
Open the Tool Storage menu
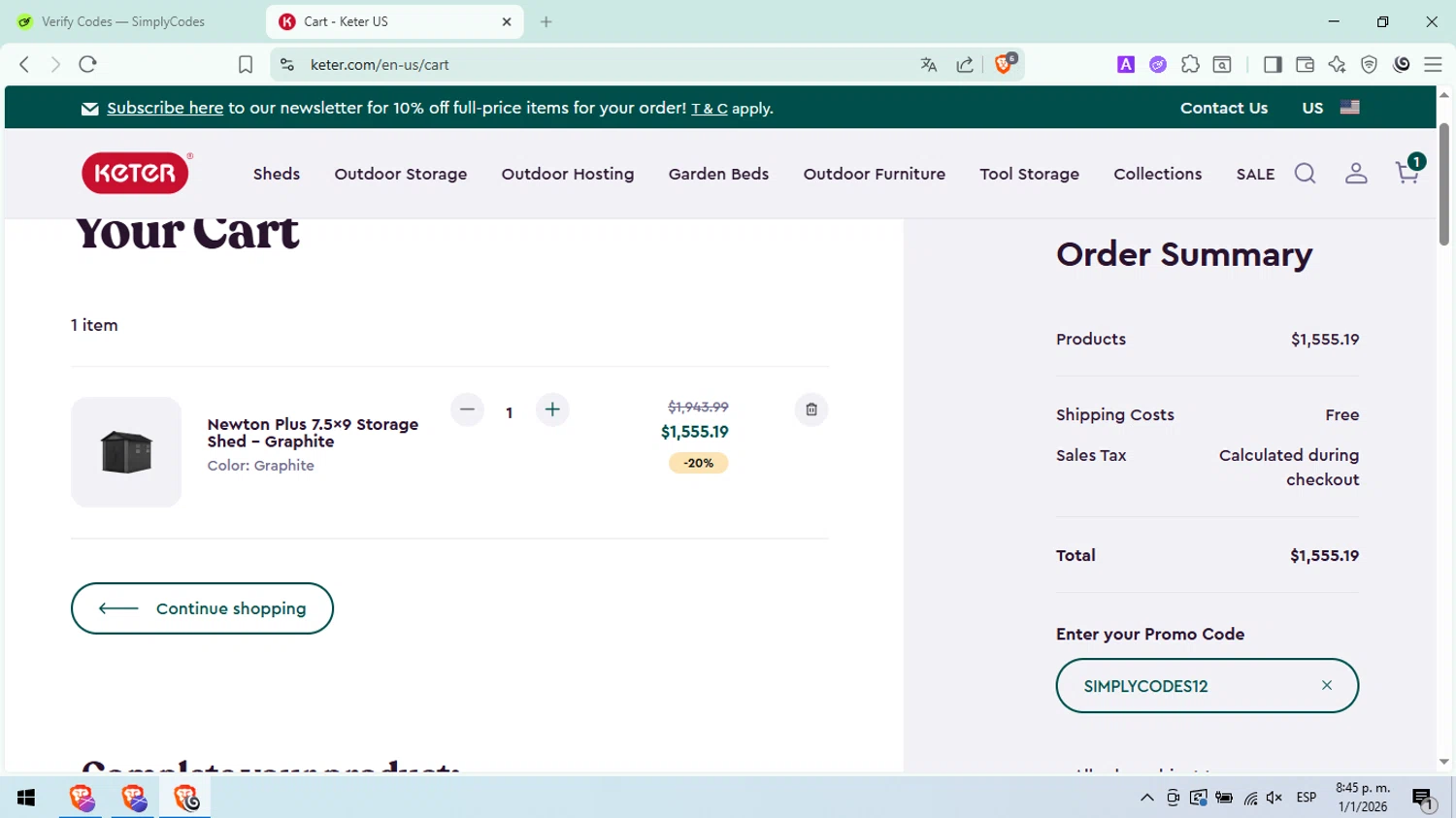point(1029,174)
